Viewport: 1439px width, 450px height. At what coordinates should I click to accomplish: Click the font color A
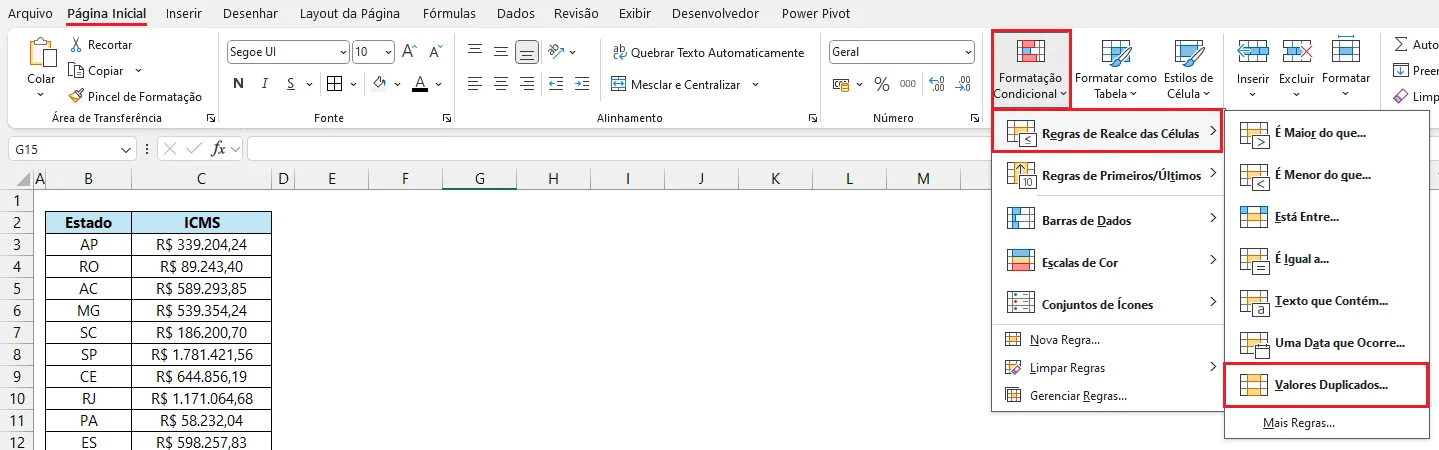point(421,84)
